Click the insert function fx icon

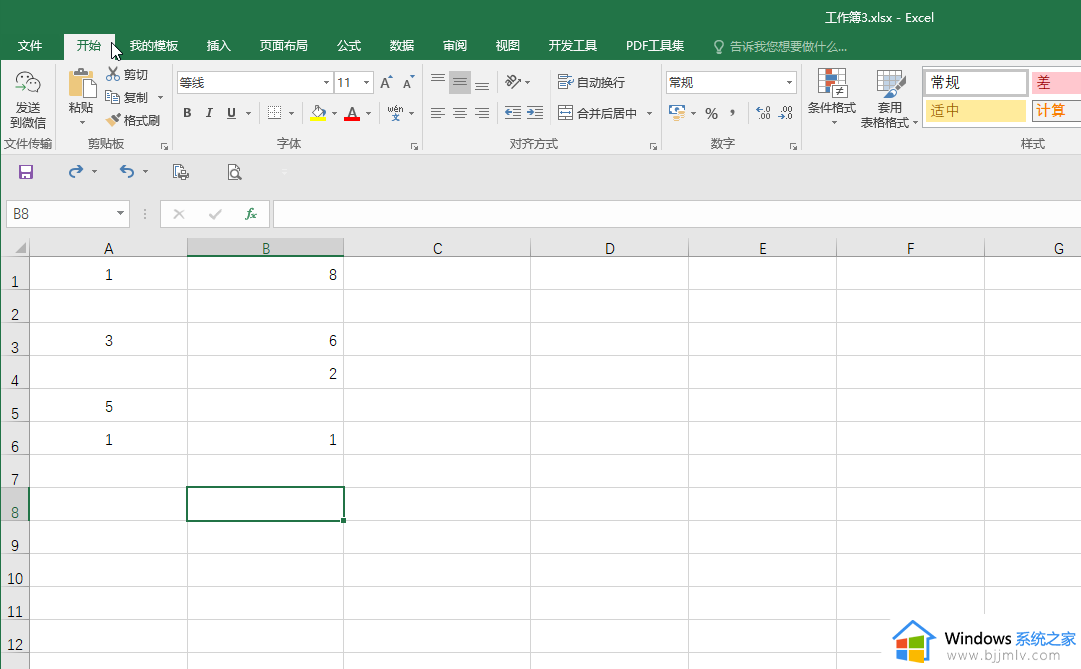coord(251,214)
